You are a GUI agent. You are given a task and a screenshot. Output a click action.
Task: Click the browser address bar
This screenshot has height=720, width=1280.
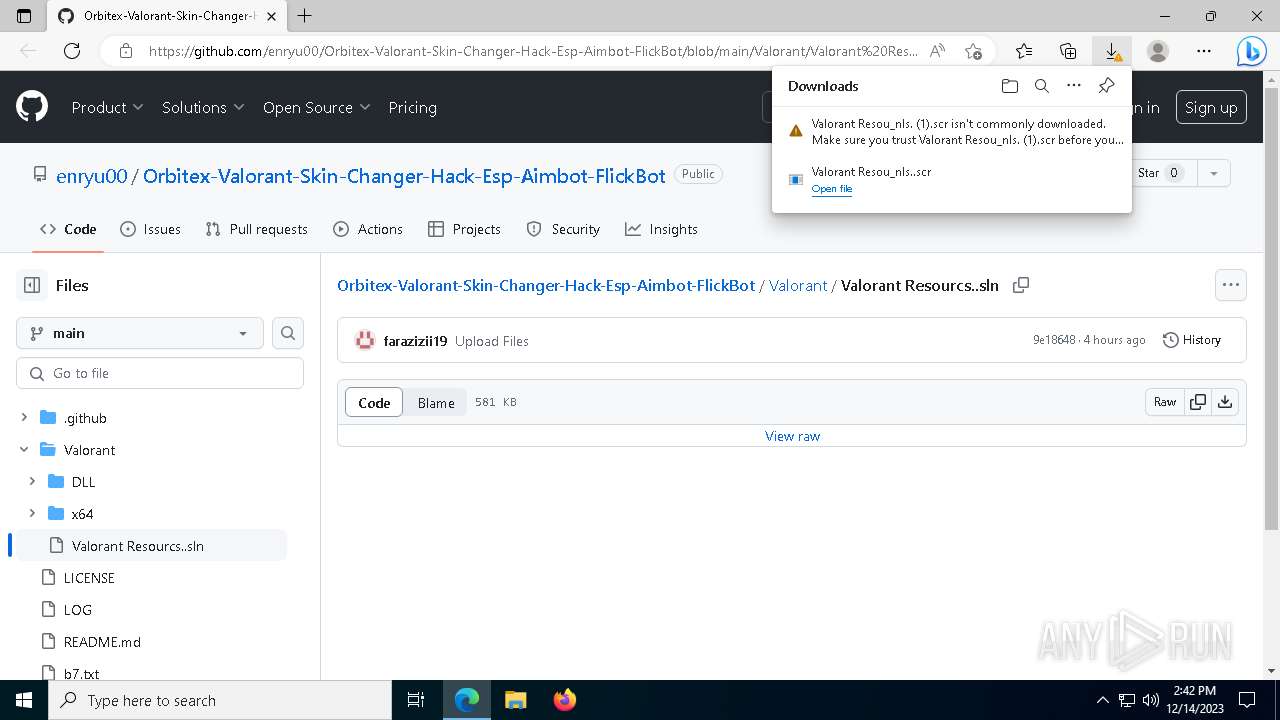532,51
